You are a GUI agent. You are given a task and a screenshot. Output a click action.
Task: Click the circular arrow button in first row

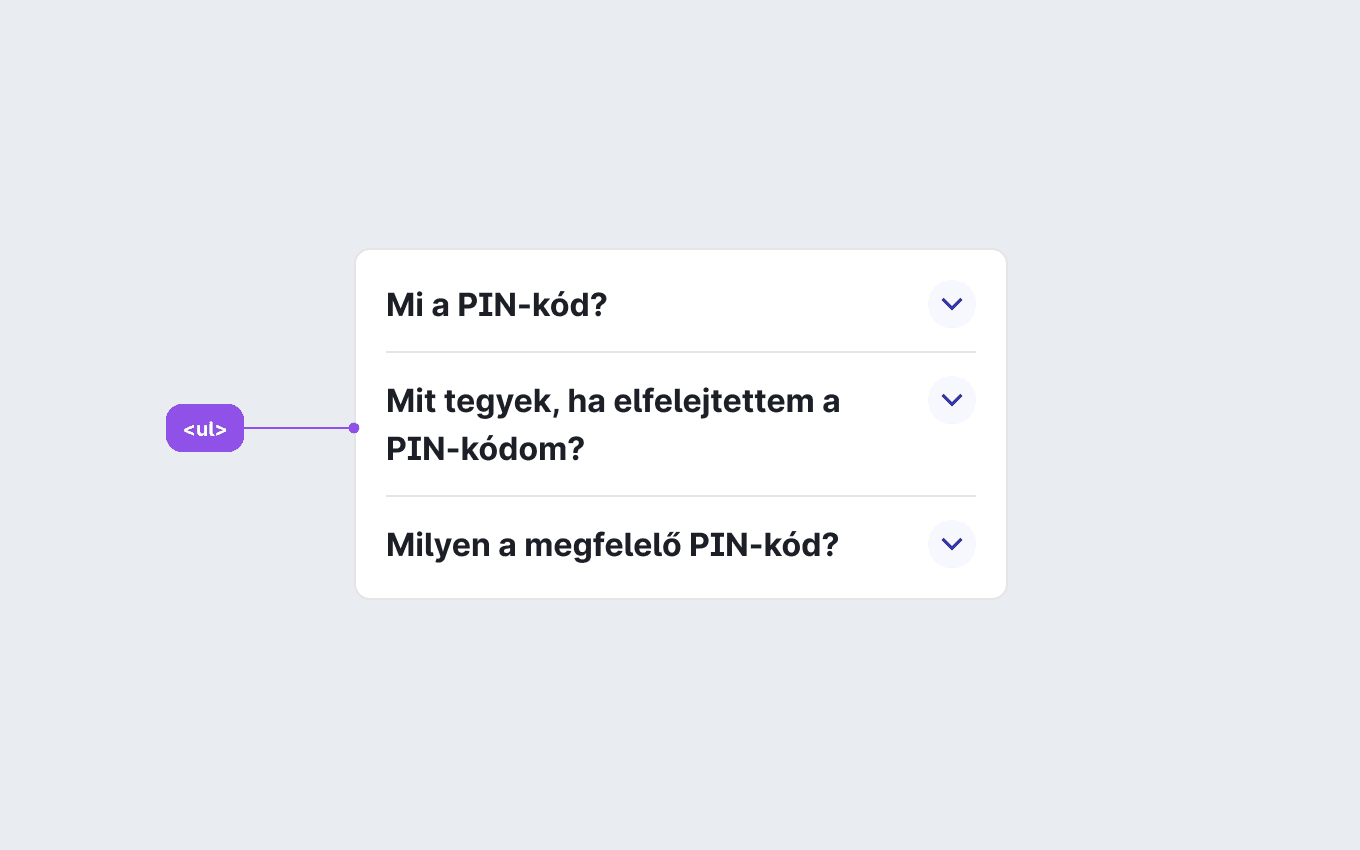pos(952,304)
